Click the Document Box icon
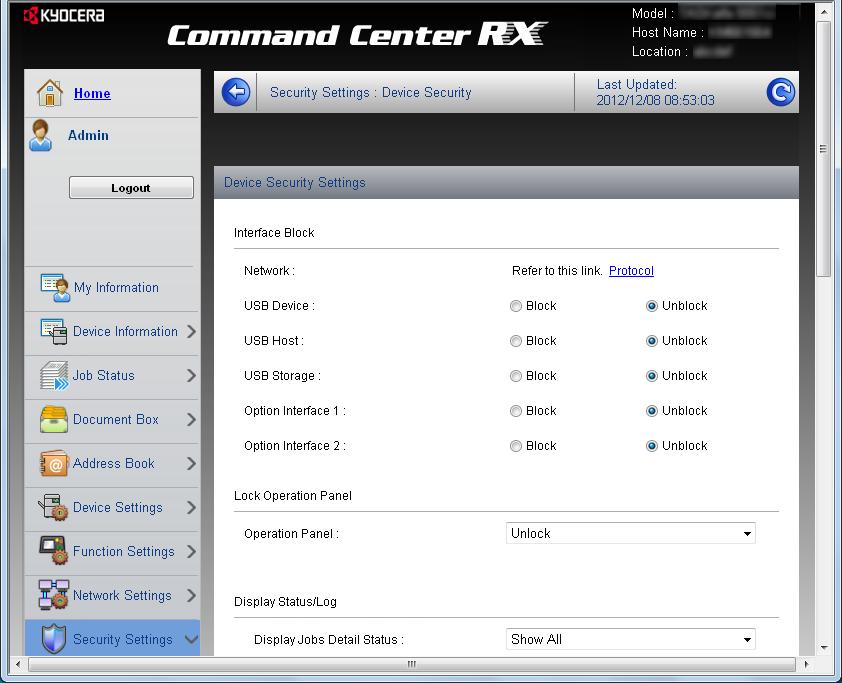The height and width of the screenshot is (683, 842). 54,419
